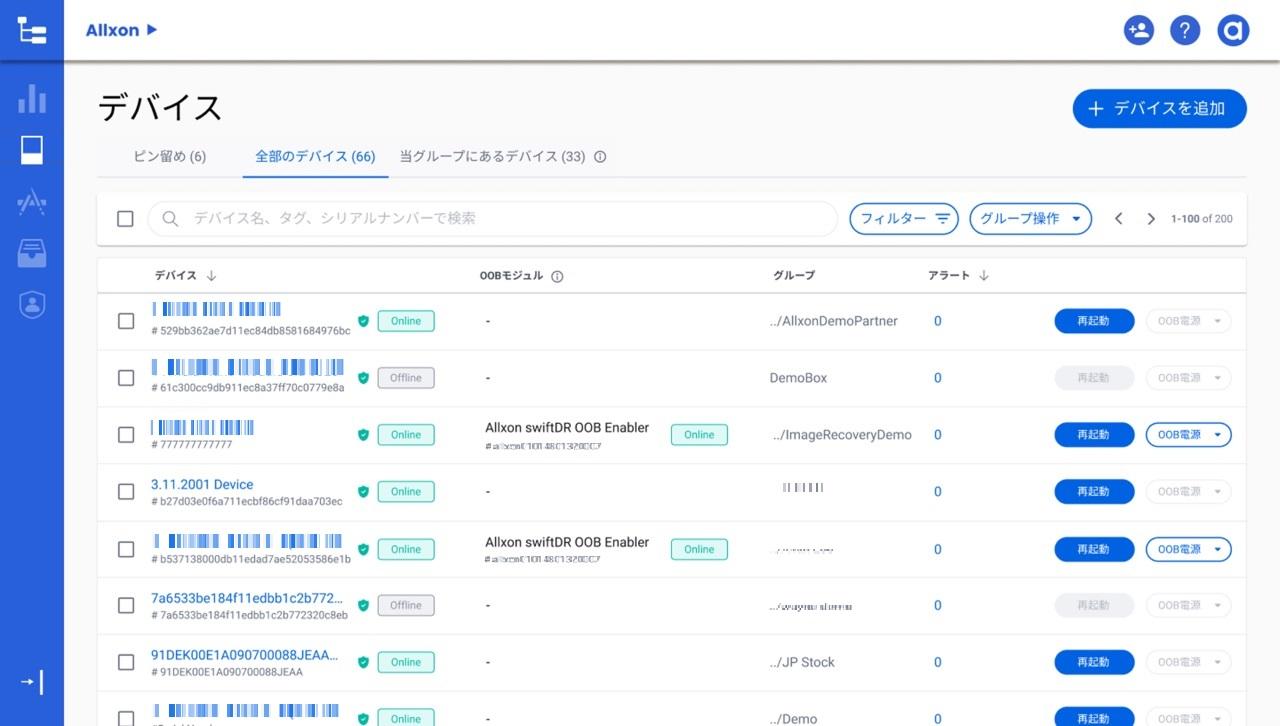The width and height of the screenshot is (1280, 726).
Task: Open 7a6533be184f11edbb1c2b772 device link
Action: pyautogui.click(x=247, y=598)
